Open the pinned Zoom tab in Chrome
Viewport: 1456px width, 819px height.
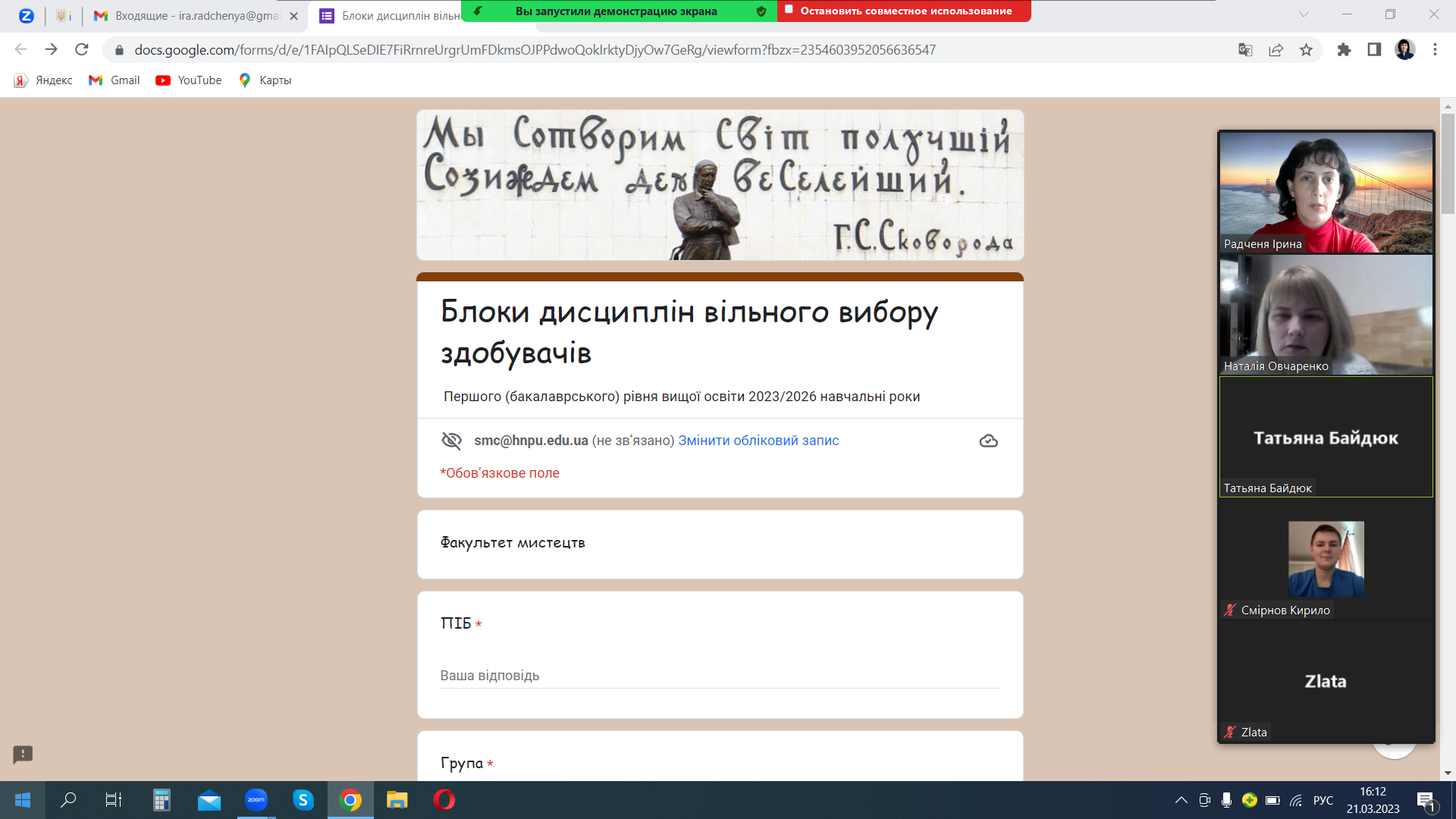pyautogui.click(x=27, y=15)
